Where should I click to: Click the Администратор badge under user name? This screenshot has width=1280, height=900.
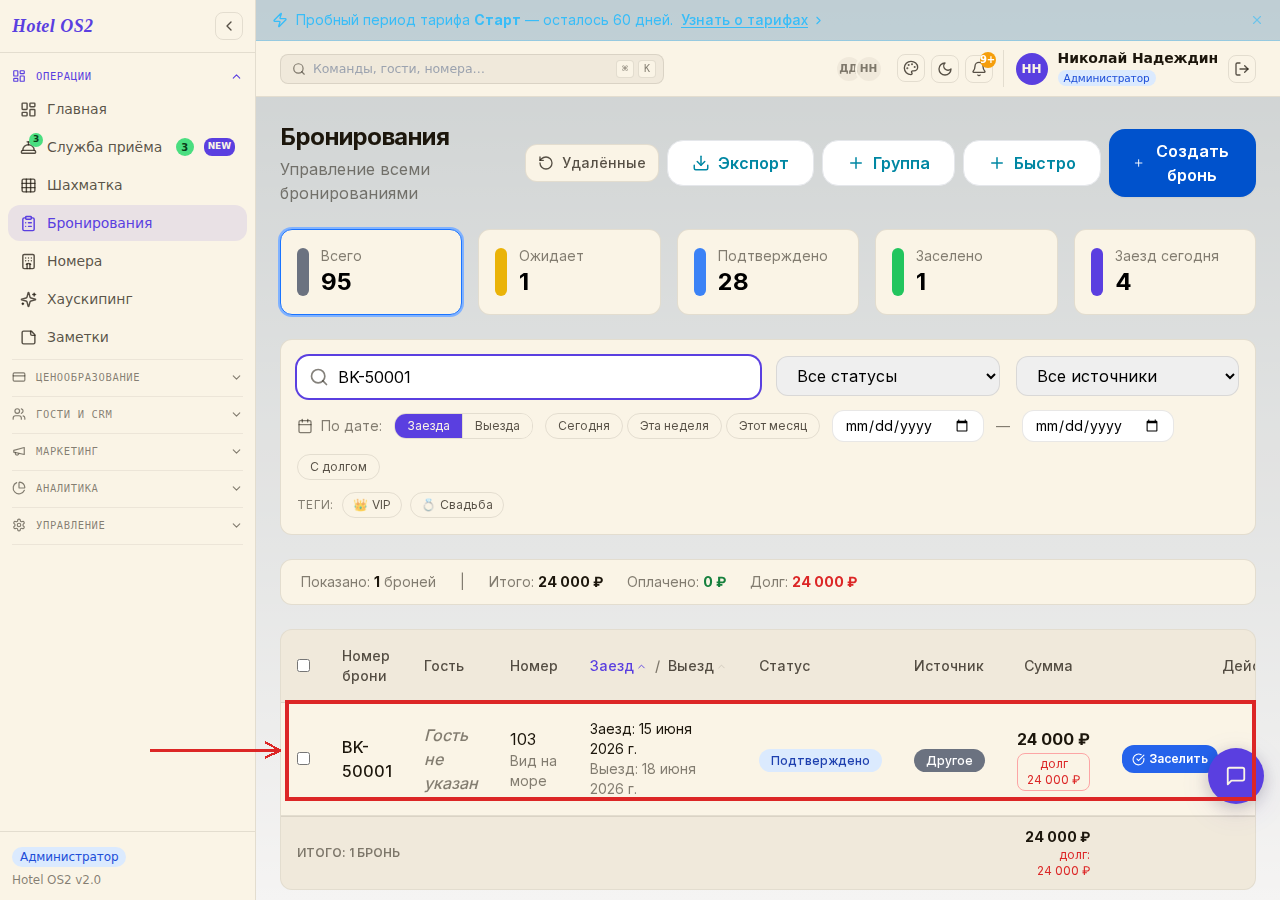1106,78
